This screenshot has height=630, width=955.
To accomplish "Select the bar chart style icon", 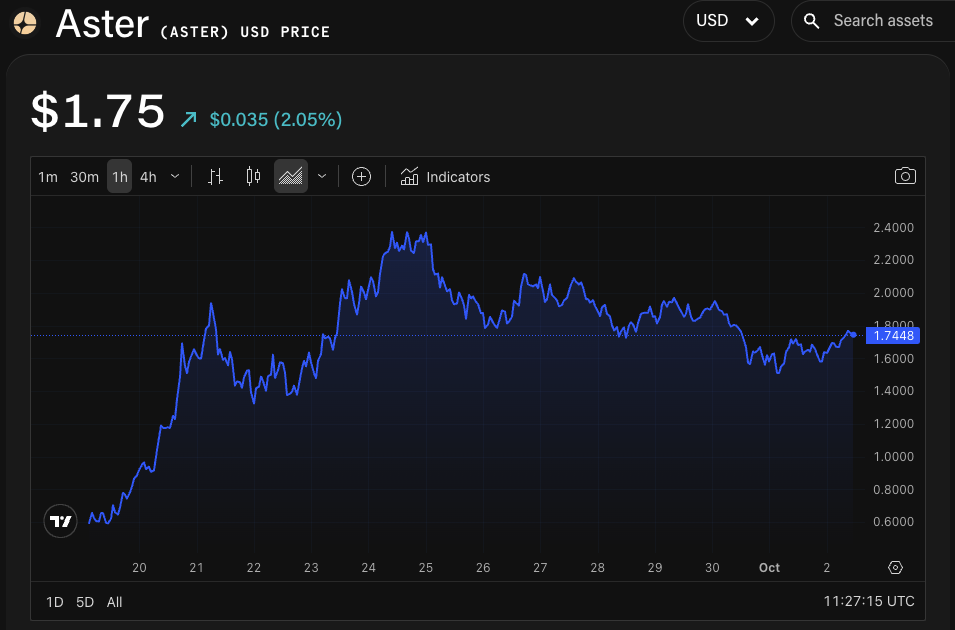I will coord(214,175).
